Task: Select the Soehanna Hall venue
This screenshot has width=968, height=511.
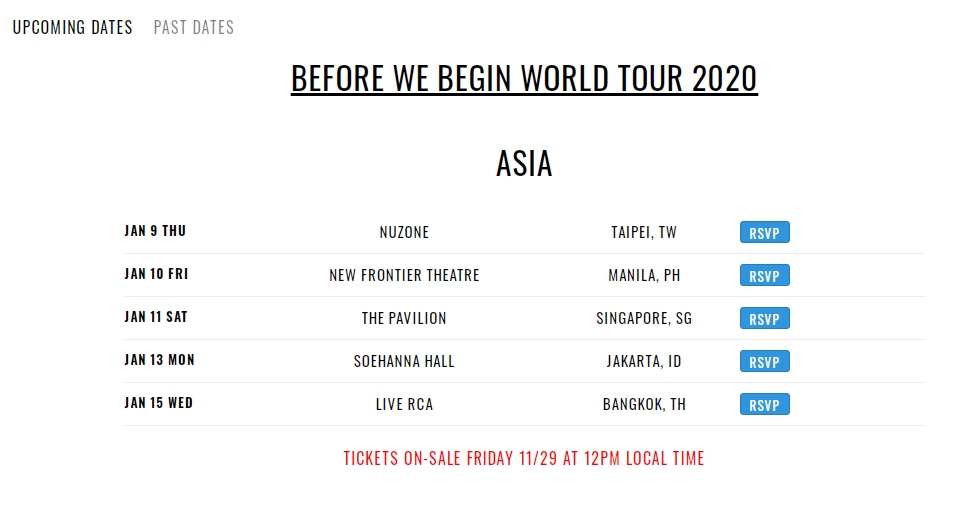Action: 404,361
